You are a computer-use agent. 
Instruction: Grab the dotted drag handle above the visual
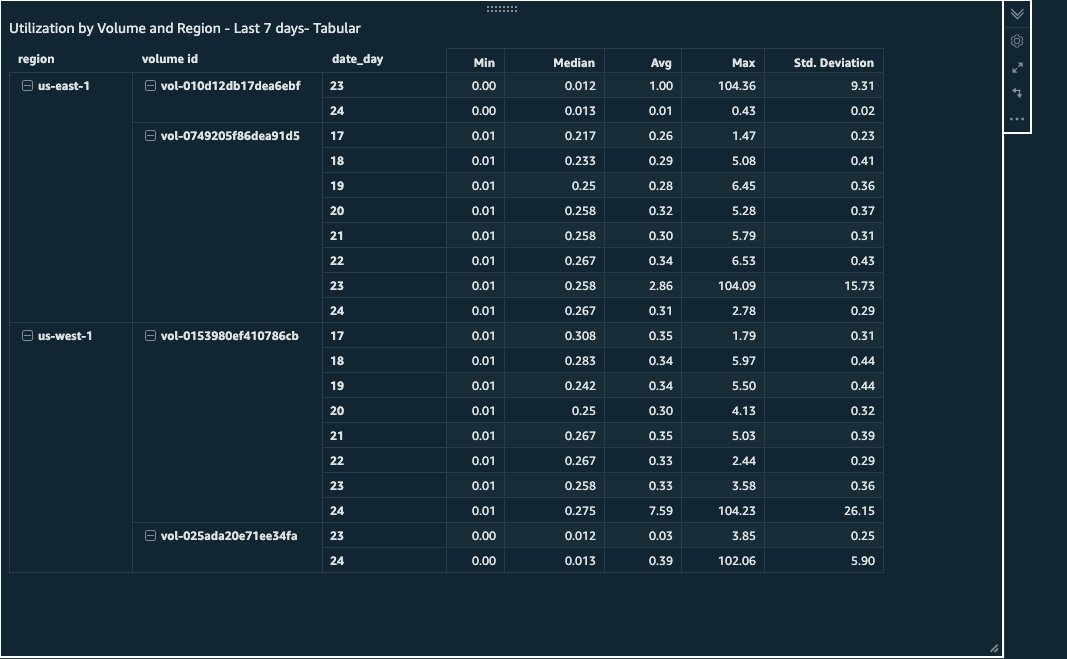[x=503, y=8]
